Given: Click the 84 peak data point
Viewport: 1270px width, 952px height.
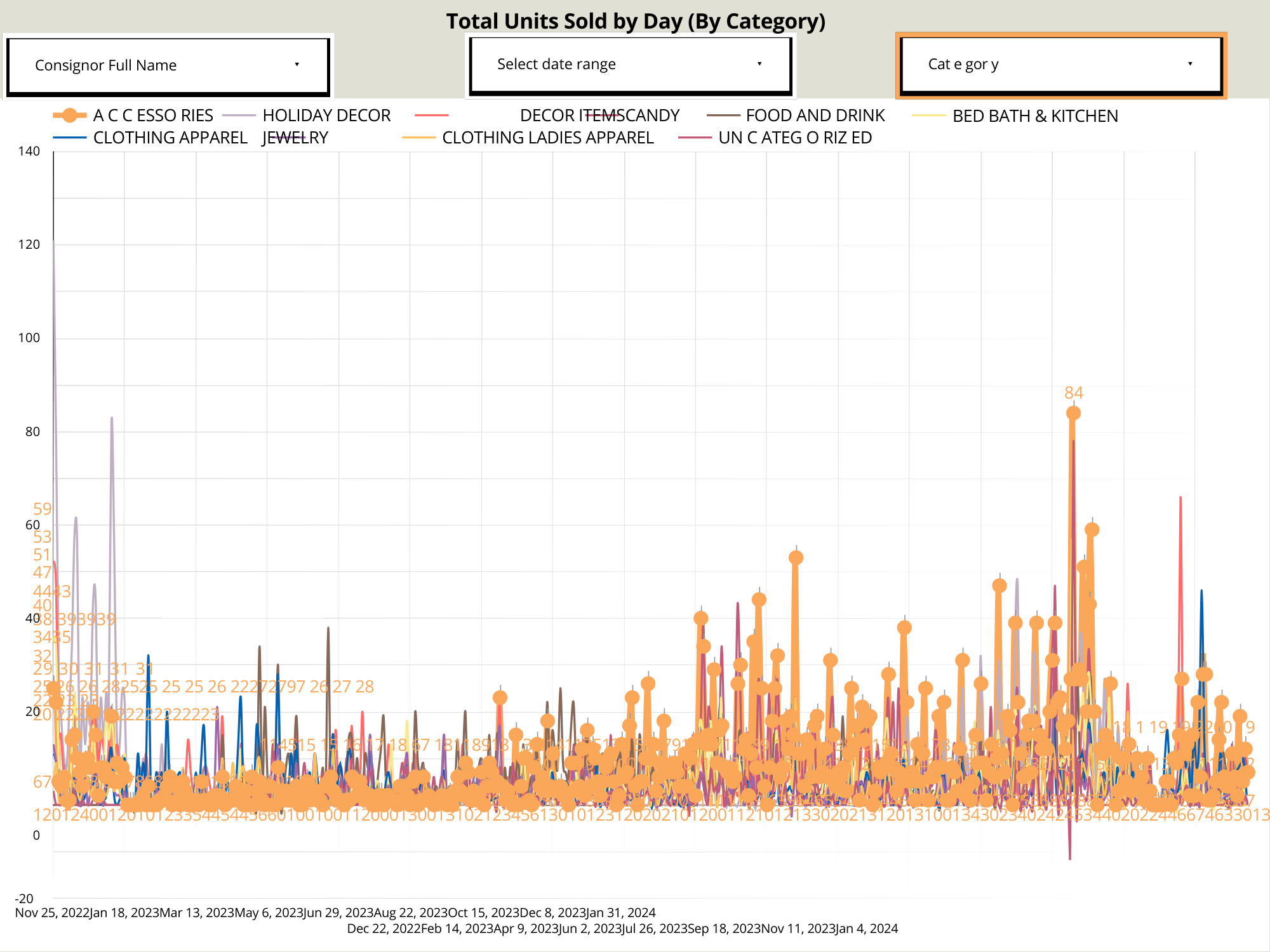Looking at the screenshot, I should pos(1073,413).
